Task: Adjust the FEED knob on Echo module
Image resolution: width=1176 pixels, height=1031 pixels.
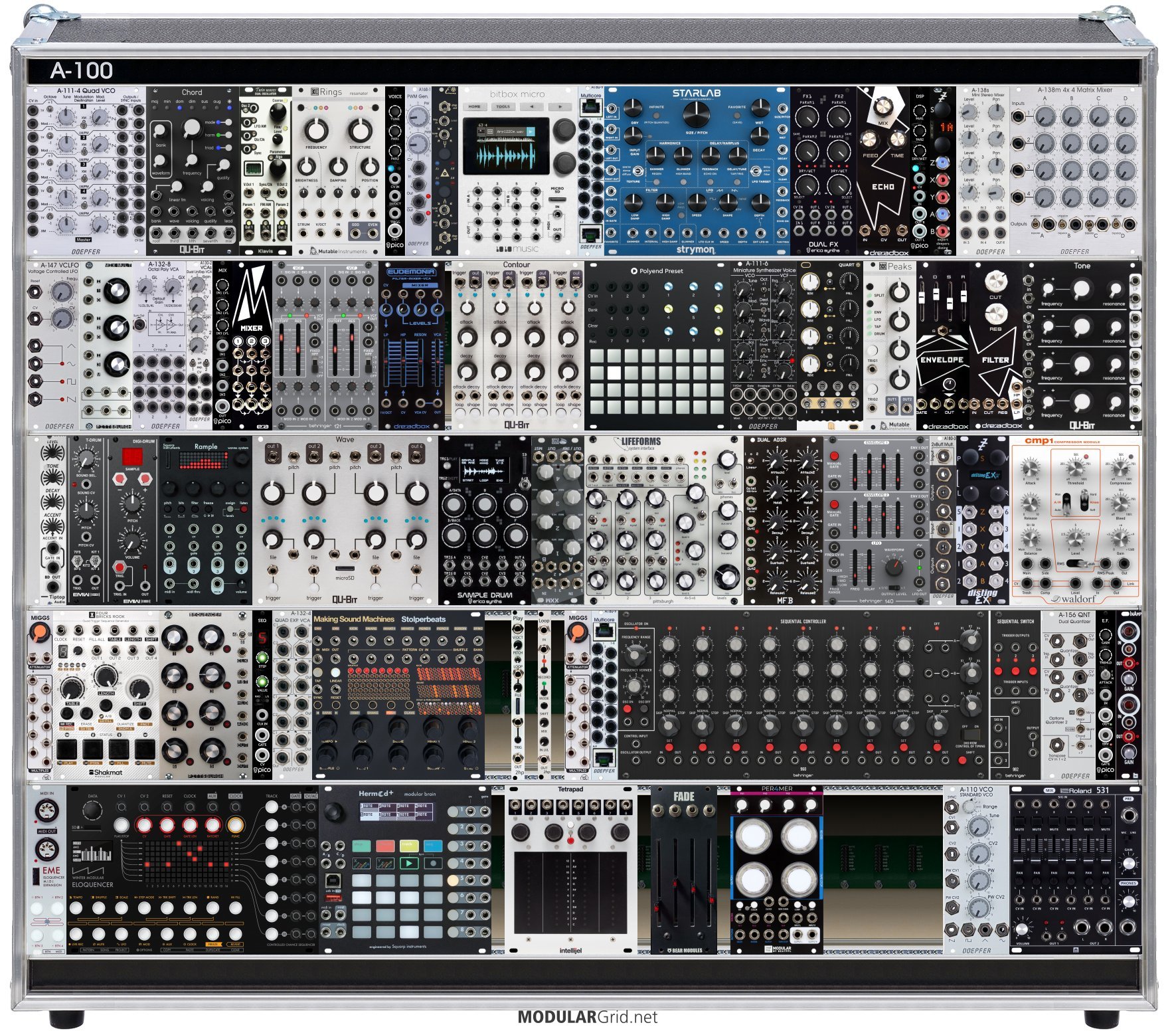Action: coord(869,140)
